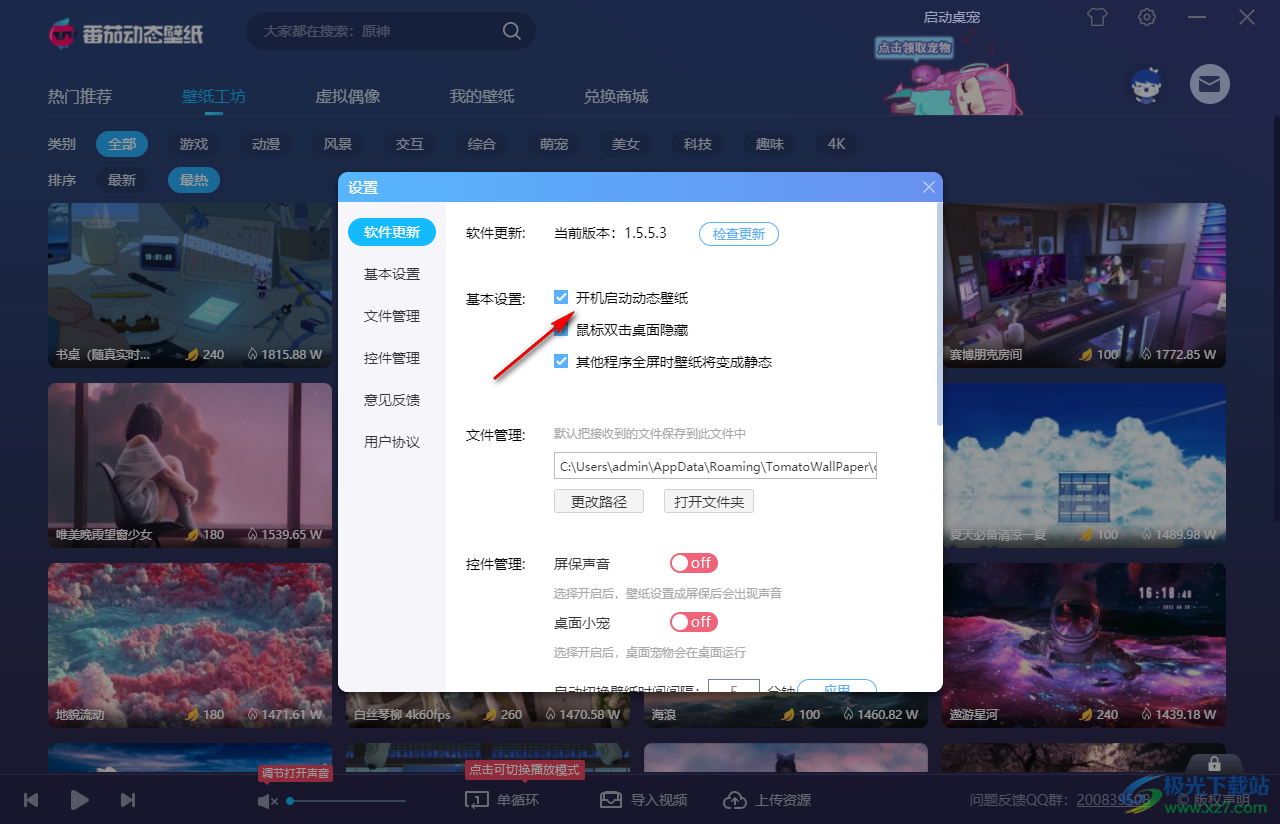Click the switch interval minutes field
This screenshot has width=1280, height=824.
pyautogui.click(x=734, y=686)
